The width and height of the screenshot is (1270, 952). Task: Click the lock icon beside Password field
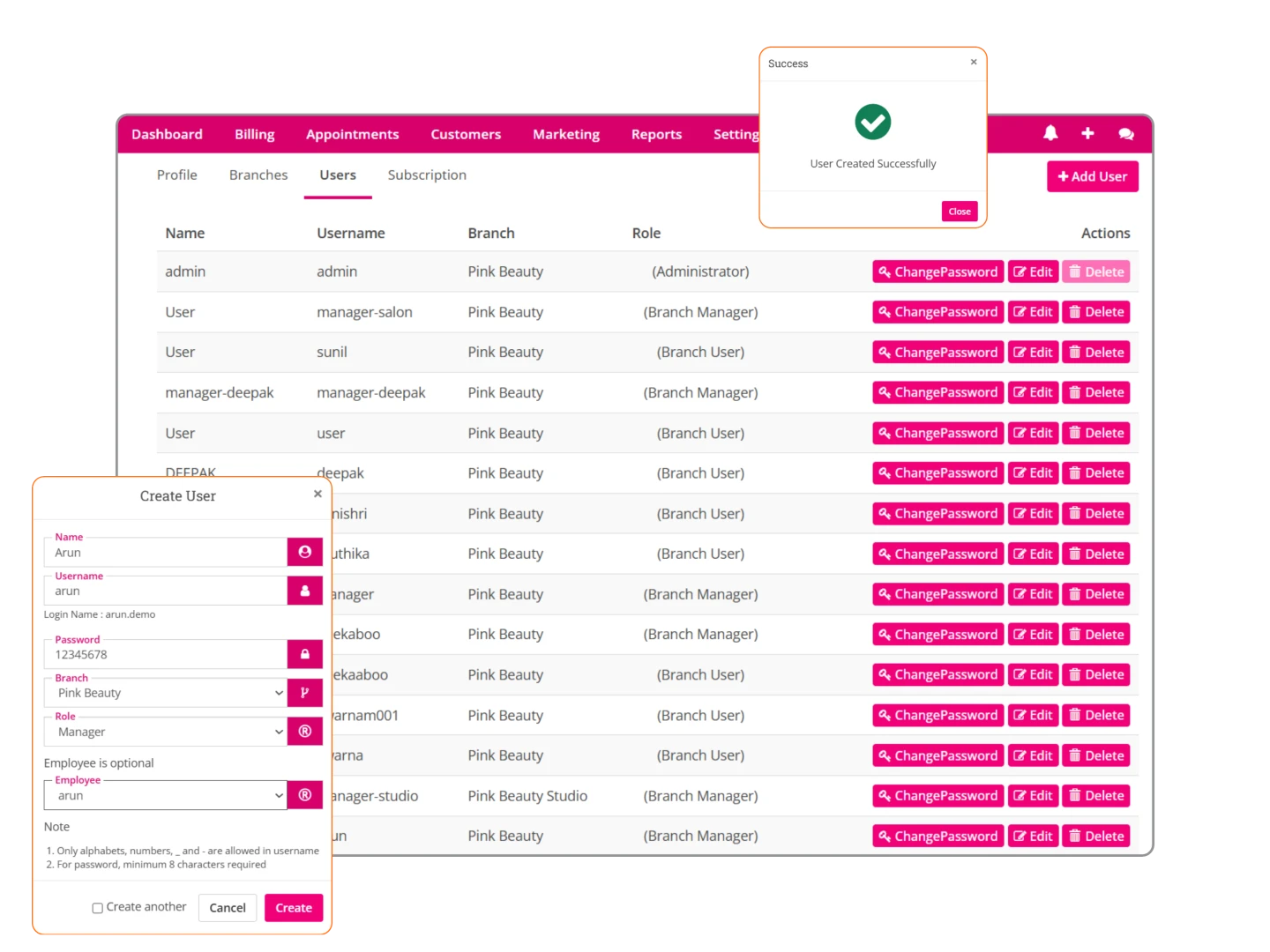pos(305,654)
